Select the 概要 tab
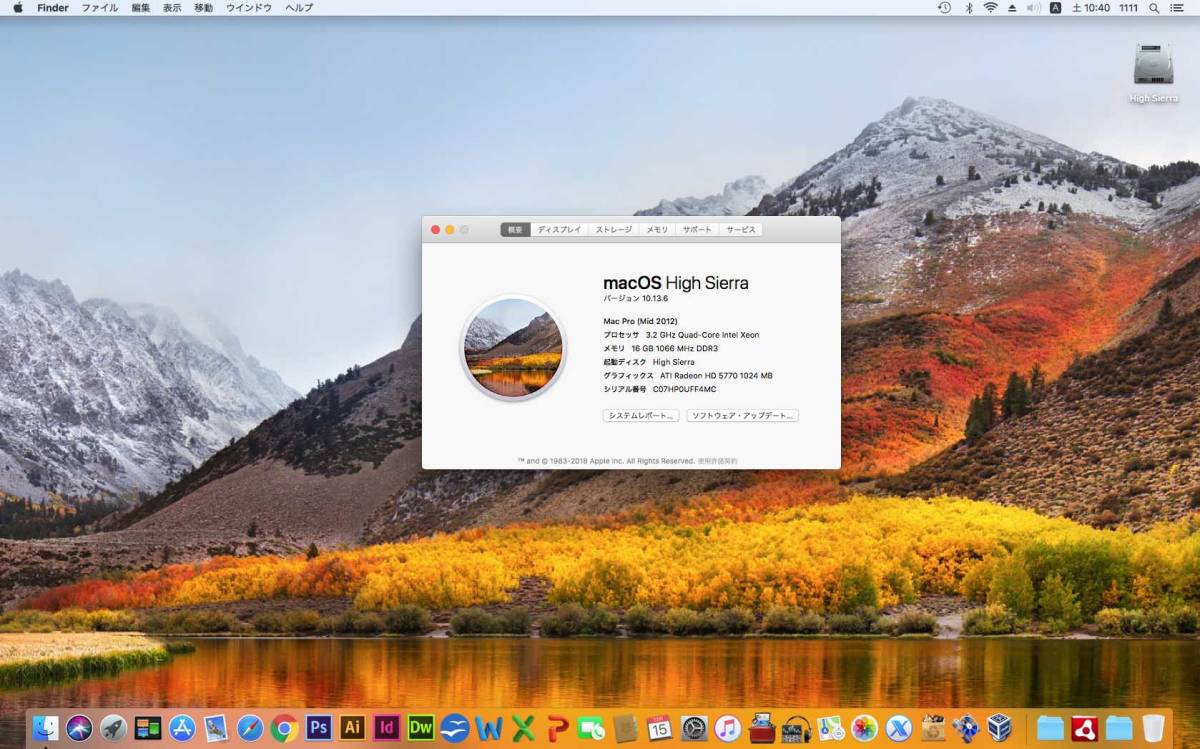Viewport: 1200px width, 749px height. 515,230
